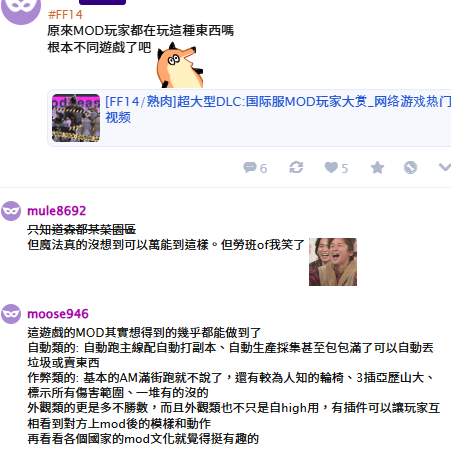
Task: Click the replurk arrows icon
Action: point(296,167)
